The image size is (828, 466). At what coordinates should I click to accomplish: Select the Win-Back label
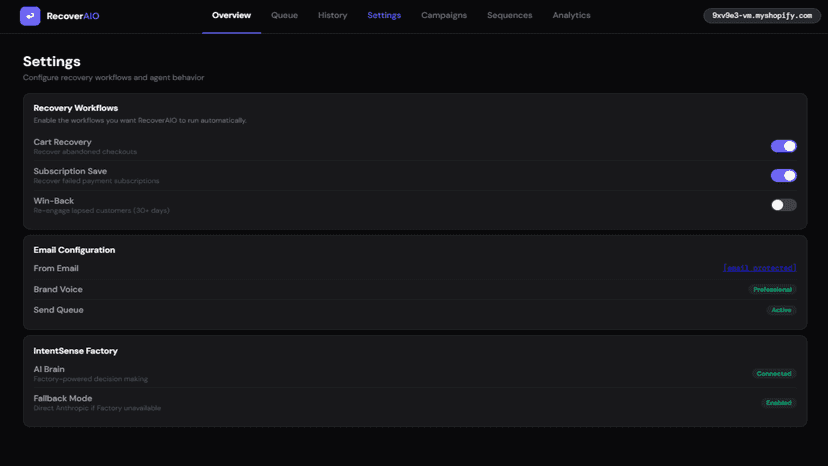[53, 201]
